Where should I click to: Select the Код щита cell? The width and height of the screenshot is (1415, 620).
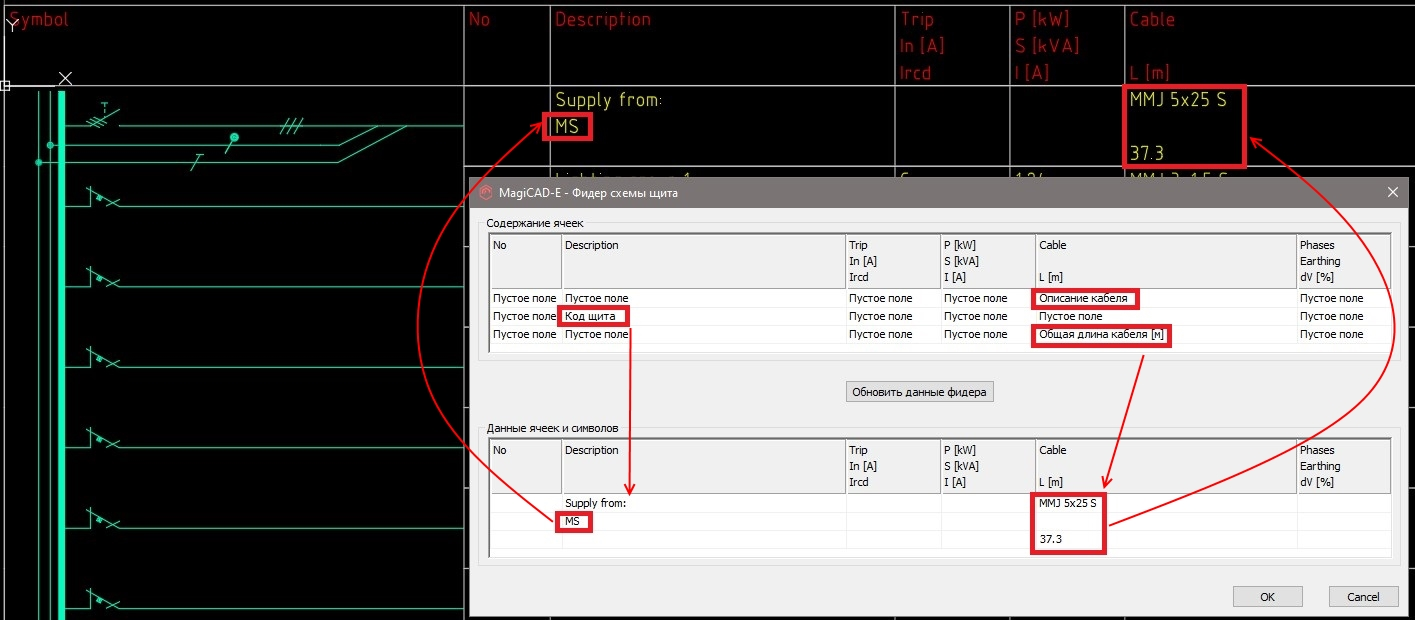pyautogui.click(x=593, y=316)
